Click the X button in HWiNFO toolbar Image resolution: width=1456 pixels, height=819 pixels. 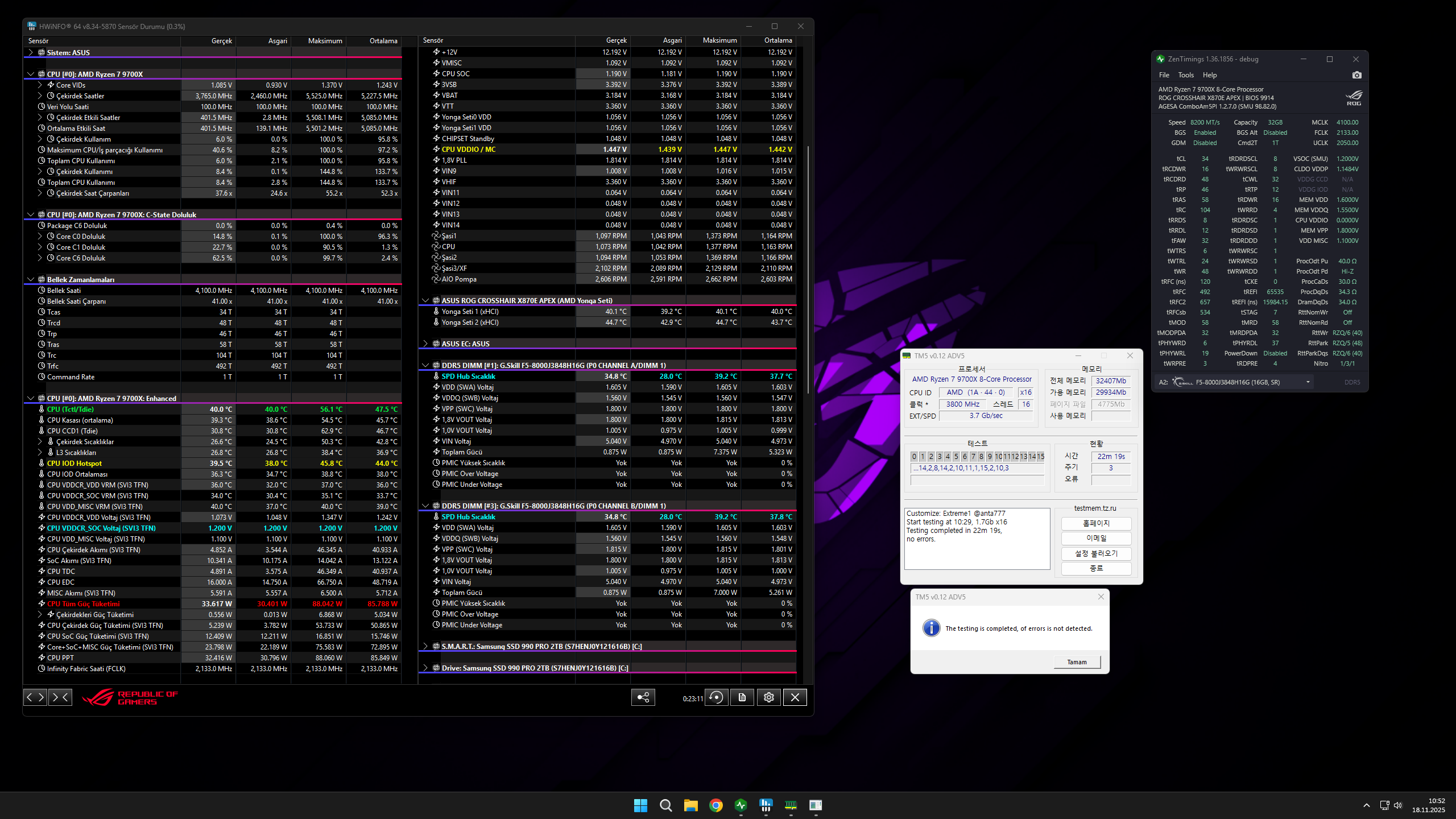[x=795, y=697]
